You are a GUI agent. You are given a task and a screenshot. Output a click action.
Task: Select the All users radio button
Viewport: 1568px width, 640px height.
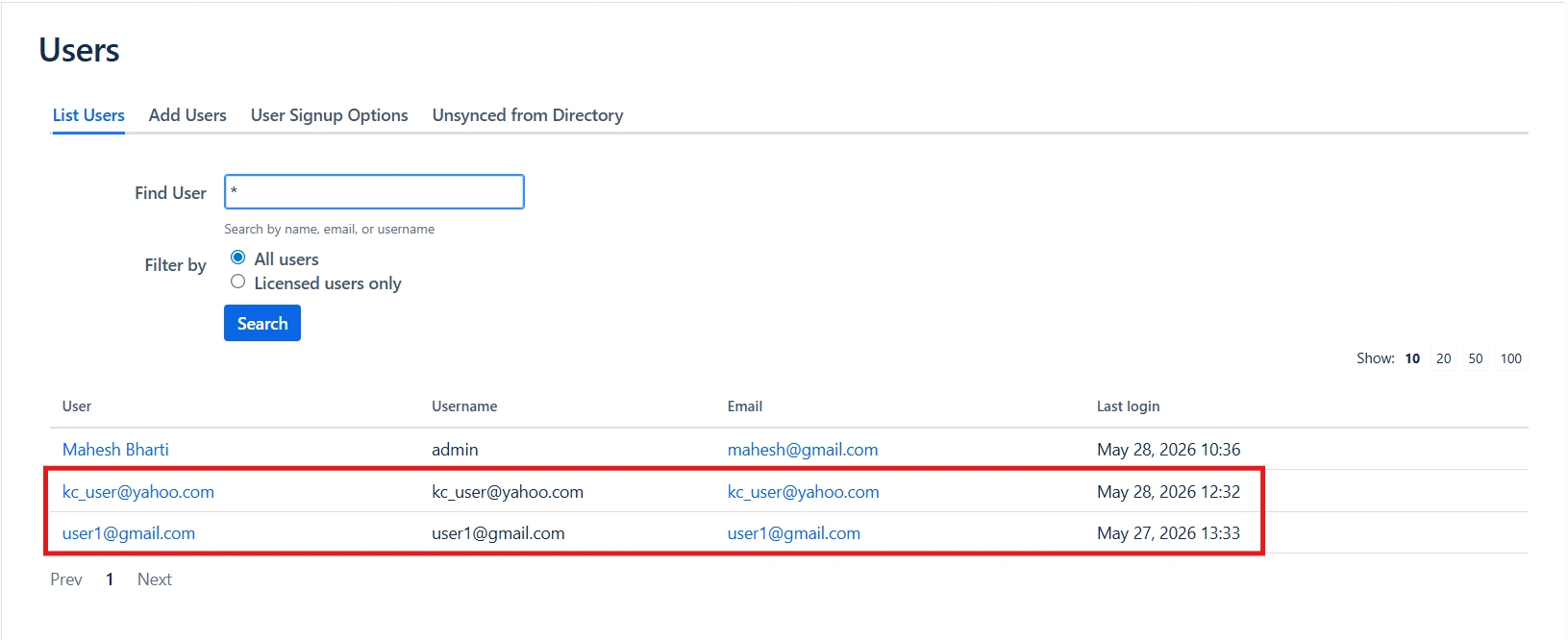pyautogui.click(x=238, y=258)
